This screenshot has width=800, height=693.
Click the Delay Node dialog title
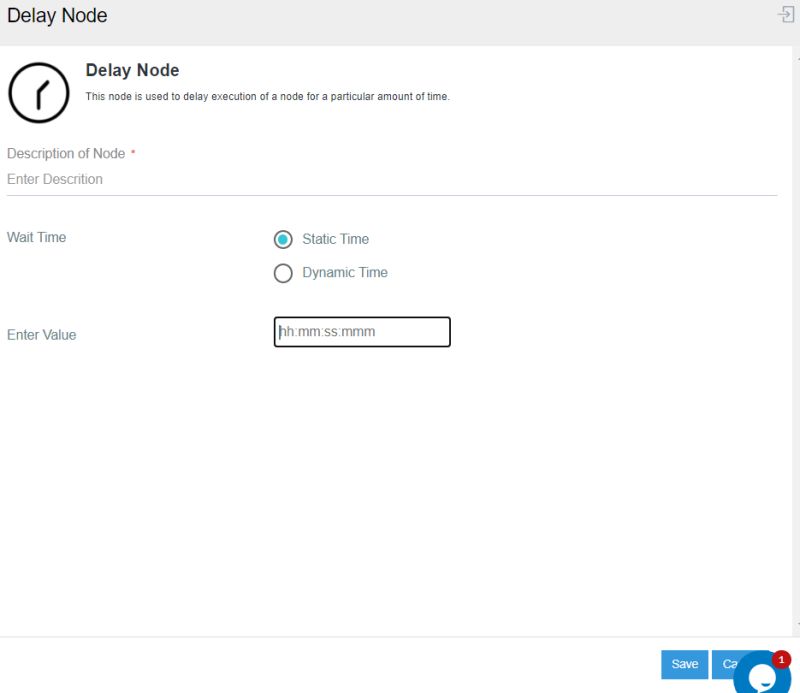point(57,15)
